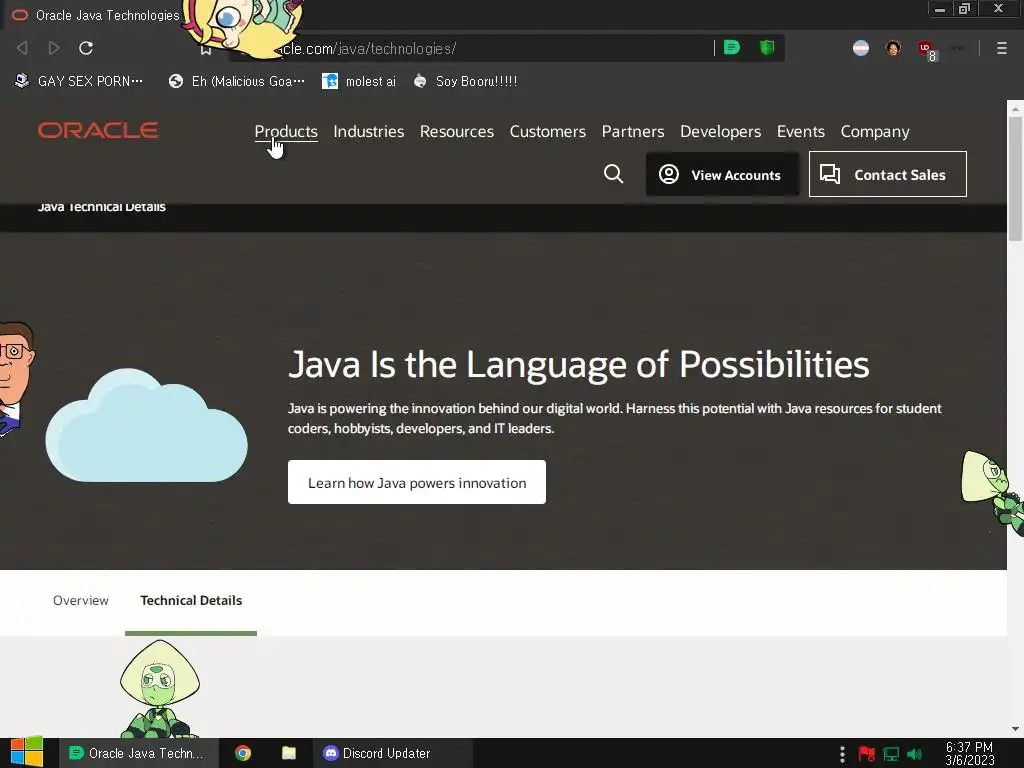The height and width of the screenshot is (768, 1024).
Task: Click the blue cloud illustration
Action: point(146,425)
